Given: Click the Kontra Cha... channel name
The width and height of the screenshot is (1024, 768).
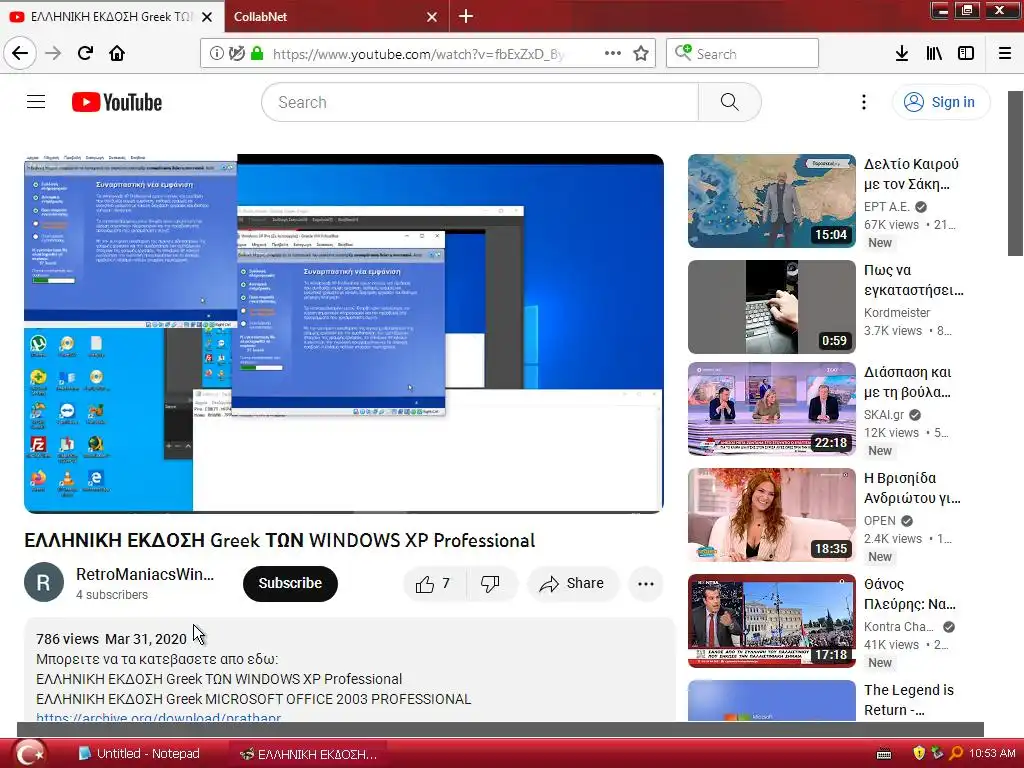Looking at the screenshot, I should [x=899, y=626].
